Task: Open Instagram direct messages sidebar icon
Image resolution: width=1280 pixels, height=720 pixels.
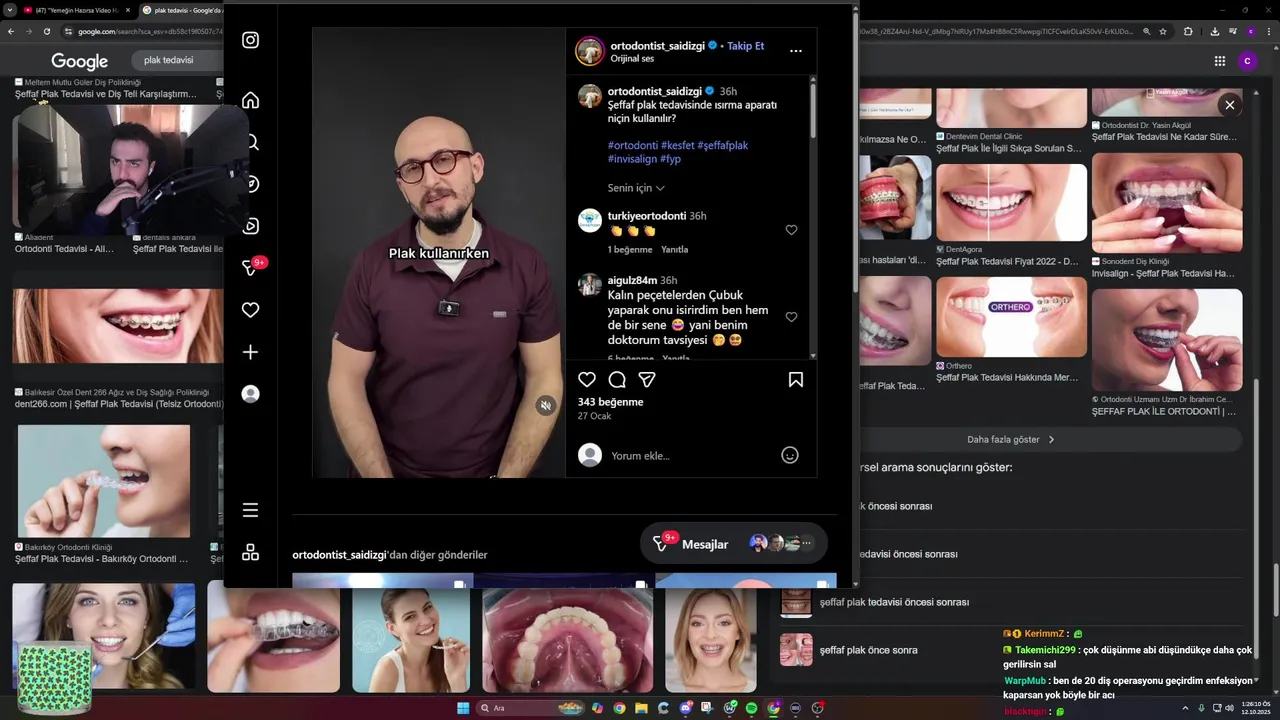Action: 250,268
